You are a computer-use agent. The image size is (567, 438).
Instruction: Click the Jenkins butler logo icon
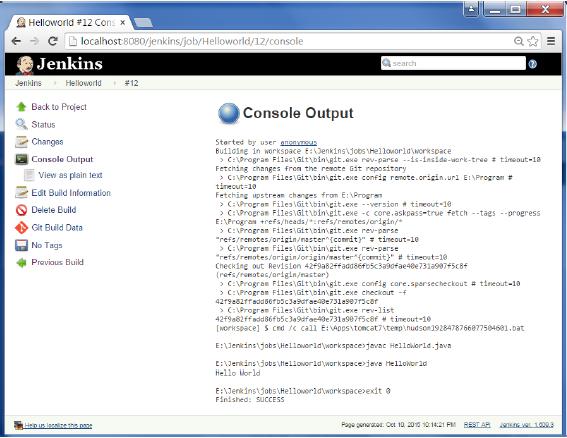[25, 65]
